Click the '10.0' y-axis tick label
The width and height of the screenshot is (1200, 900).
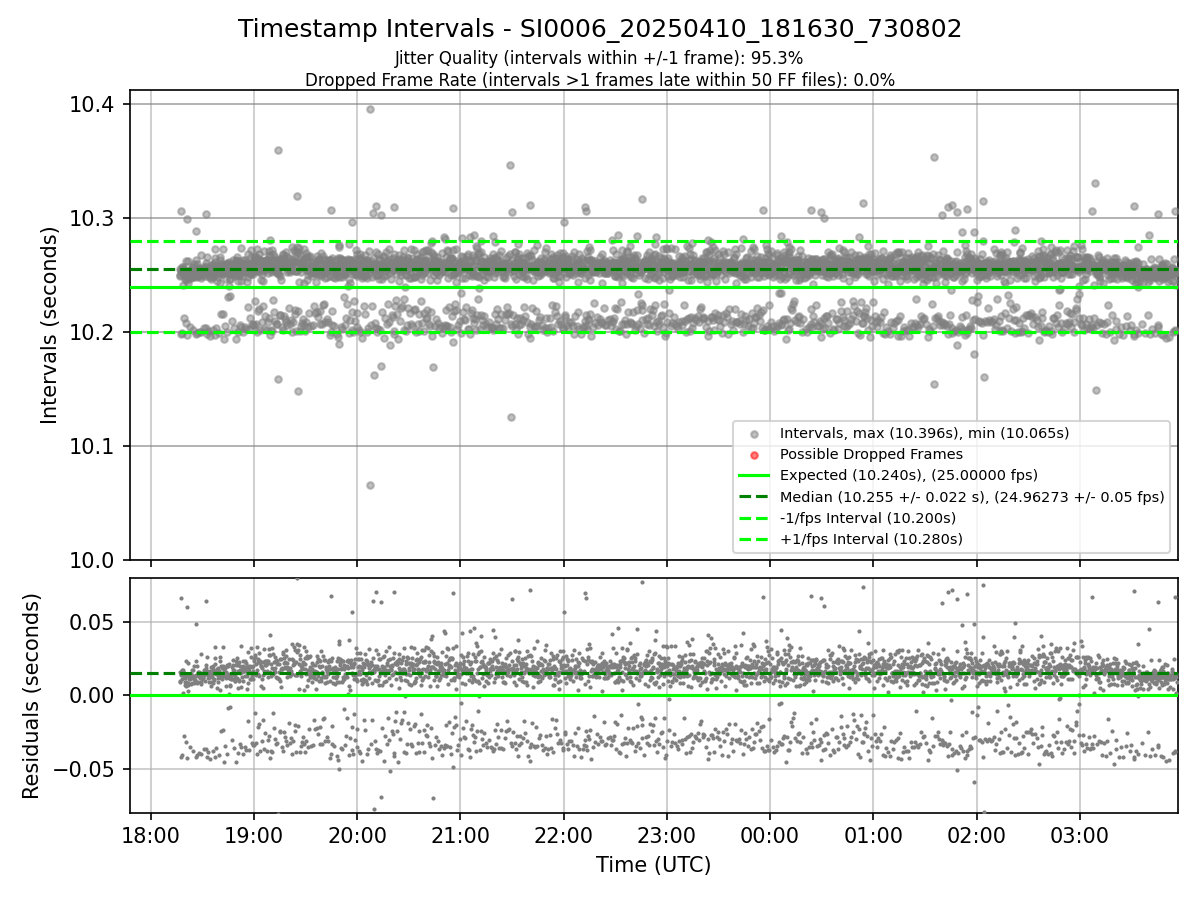[93, 560]
